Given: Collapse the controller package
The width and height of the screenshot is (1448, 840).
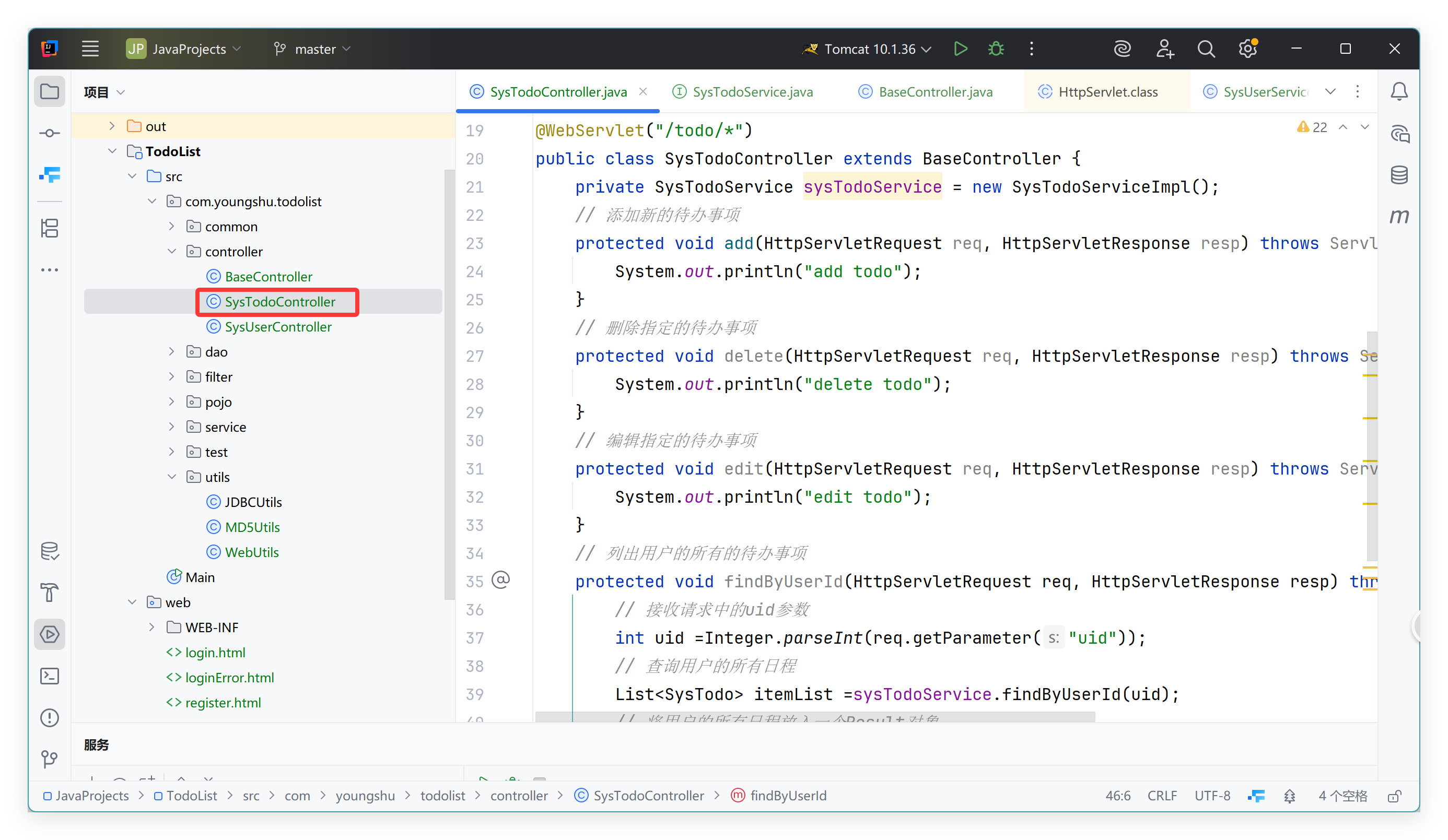Looking at the screenshot, I should 172,251.
